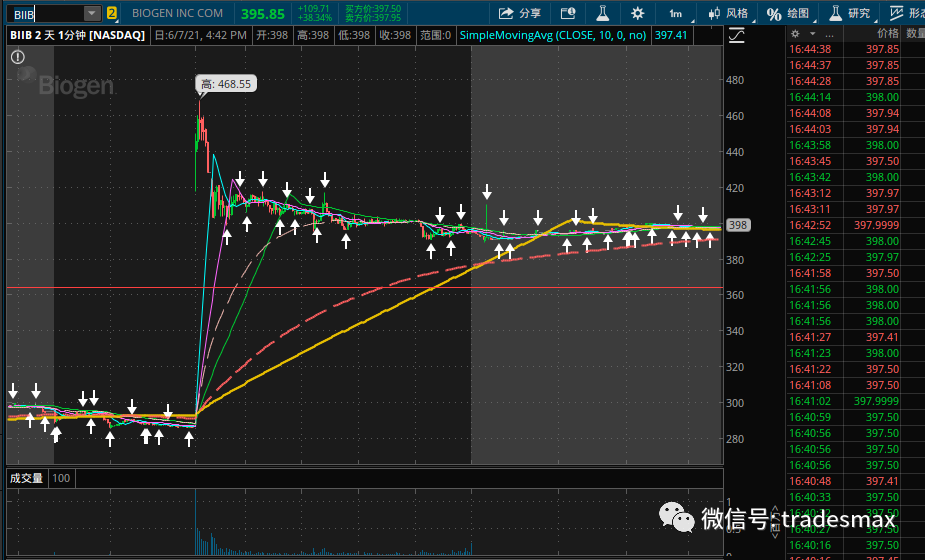Click the 100 volume parameter value
This screenshot has height=560, width=925.
coord(61,478)
